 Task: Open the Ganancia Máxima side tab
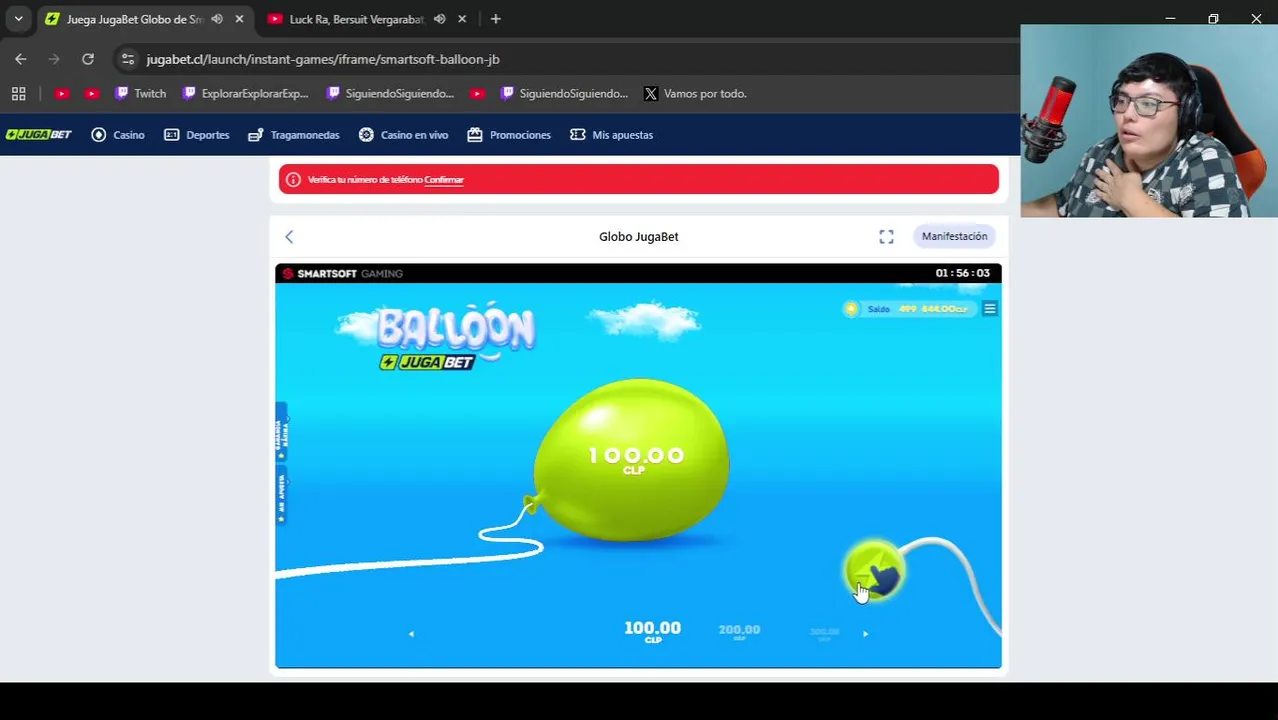pos(282,432)
